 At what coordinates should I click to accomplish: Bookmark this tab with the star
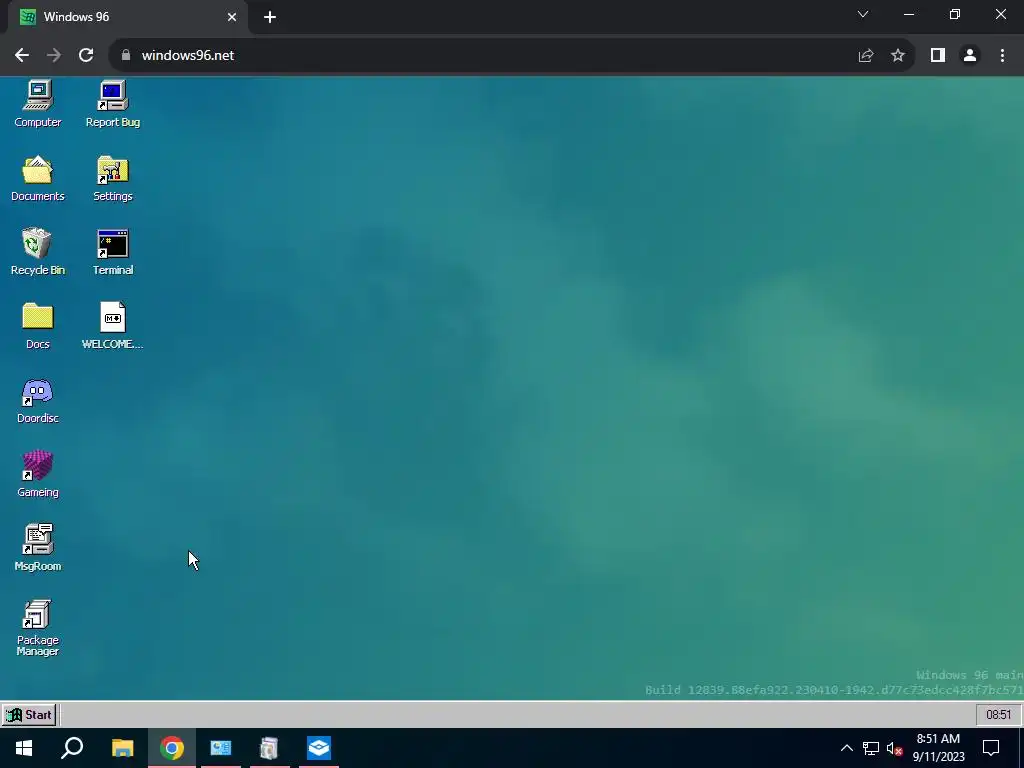898,56
